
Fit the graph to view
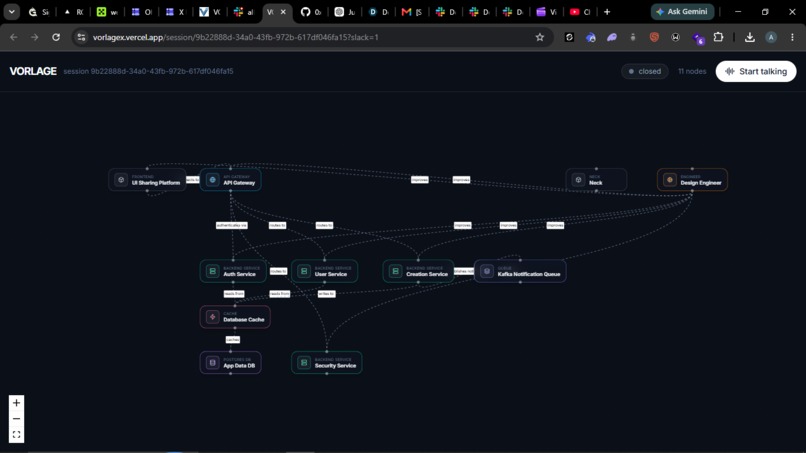click(x=16, y=434)
